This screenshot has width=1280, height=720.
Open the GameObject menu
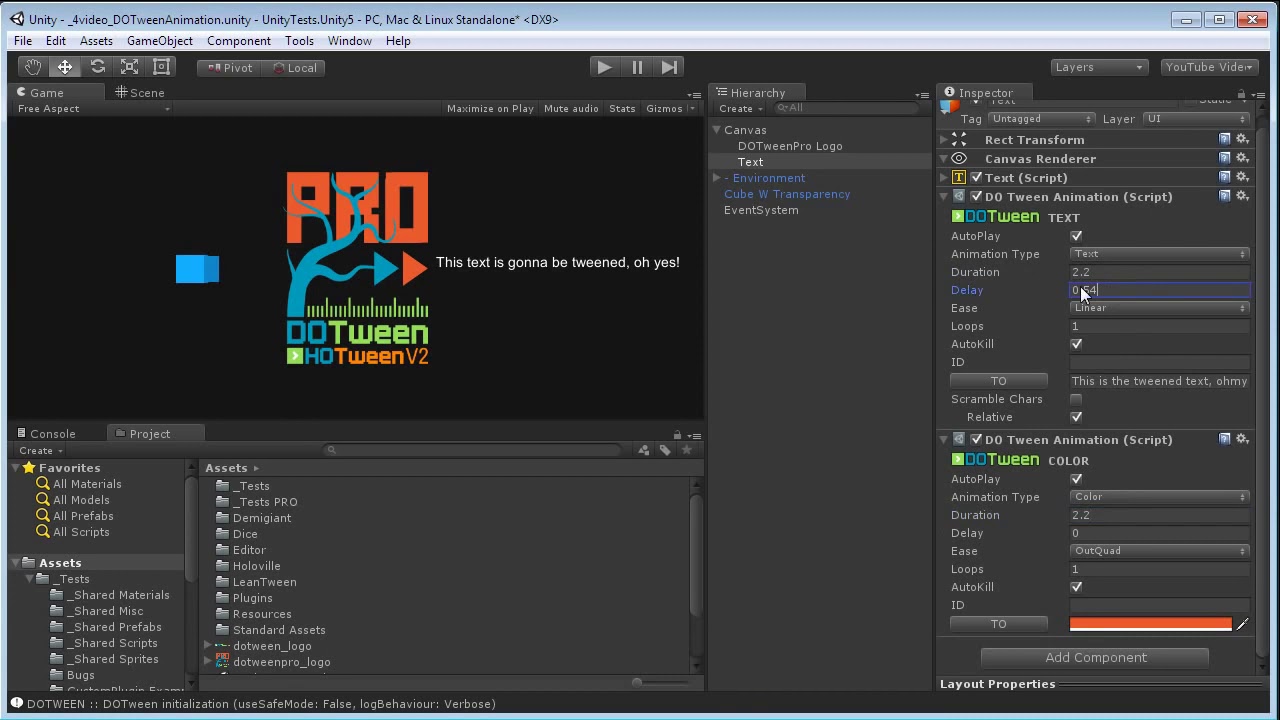coord(160,41)
